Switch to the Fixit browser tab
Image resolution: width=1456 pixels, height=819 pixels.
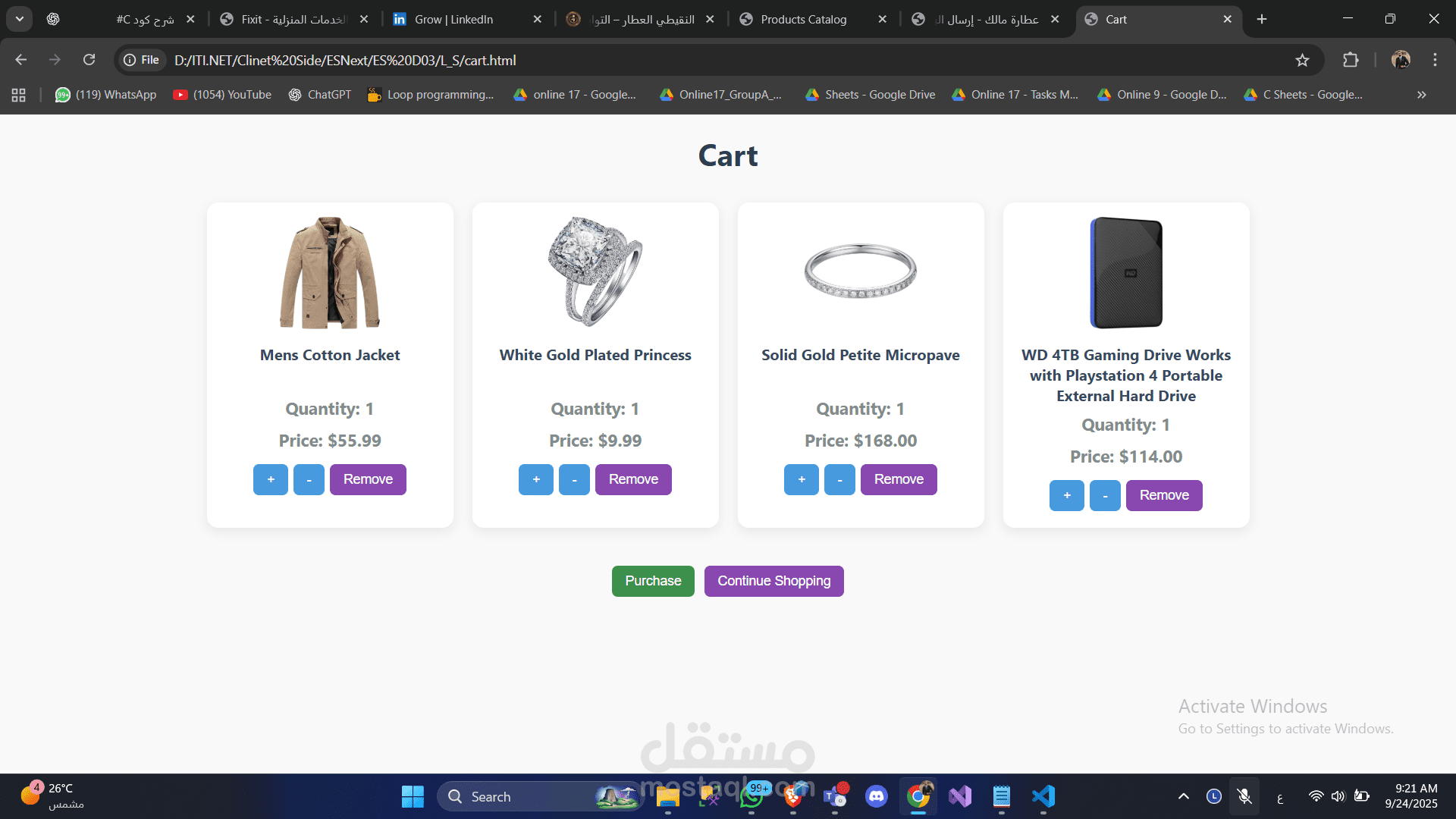click(x=293, y=19)
